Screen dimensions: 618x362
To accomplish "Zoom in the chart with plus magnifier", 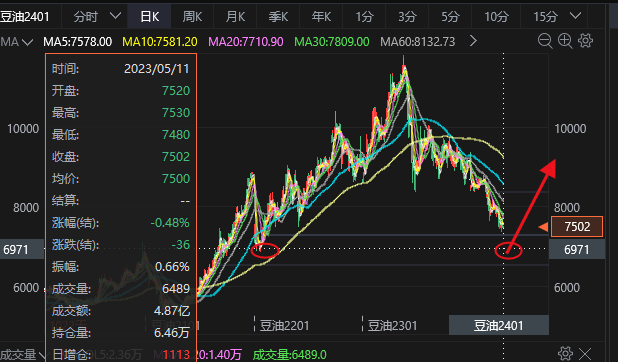I will click(565, 41).
